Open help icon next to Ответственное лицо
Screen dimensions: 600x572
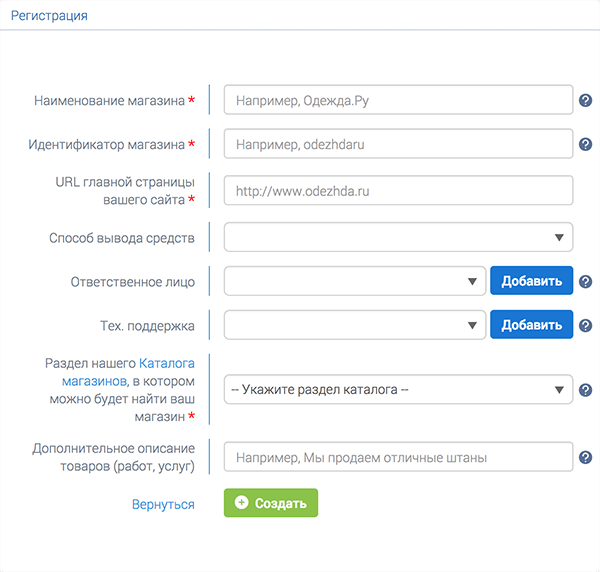[585, 282]
